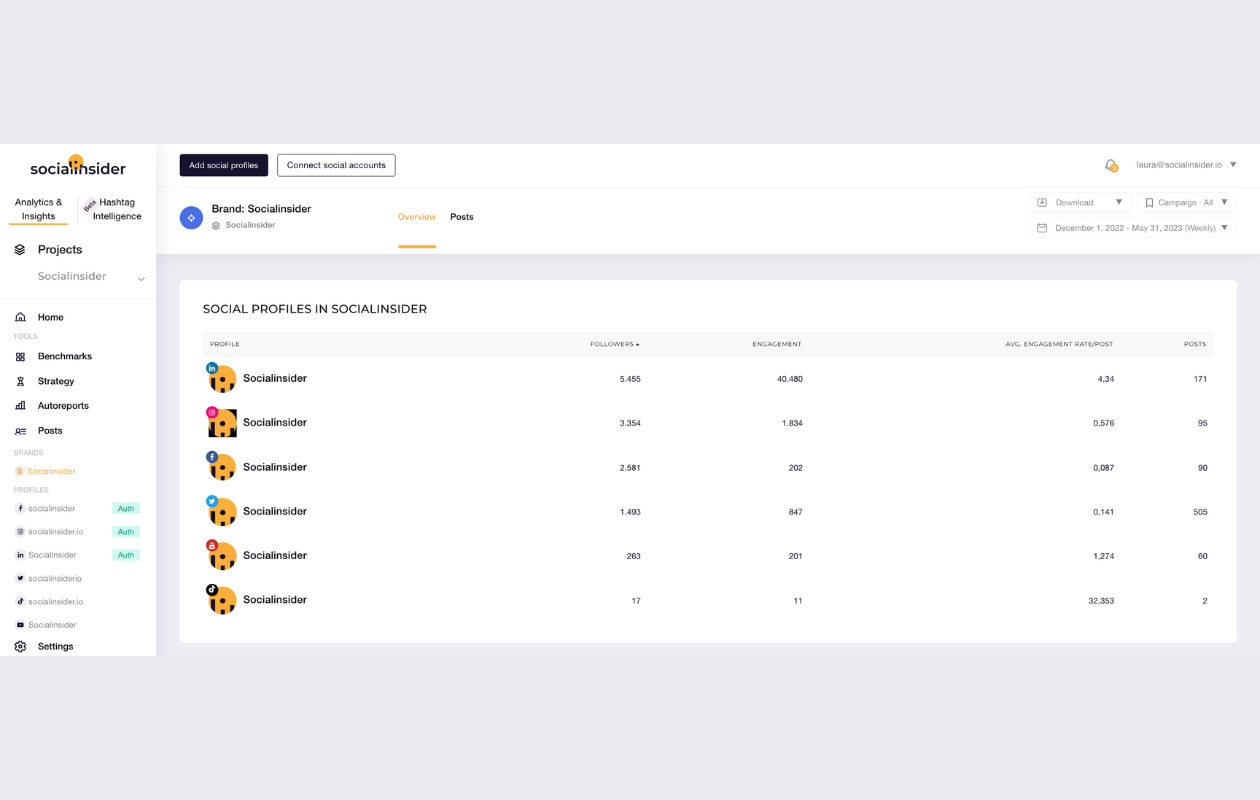Click the Facebook Socialinsider profile avatar
This screenshot has height=800, width=1260.
(221, 467)
